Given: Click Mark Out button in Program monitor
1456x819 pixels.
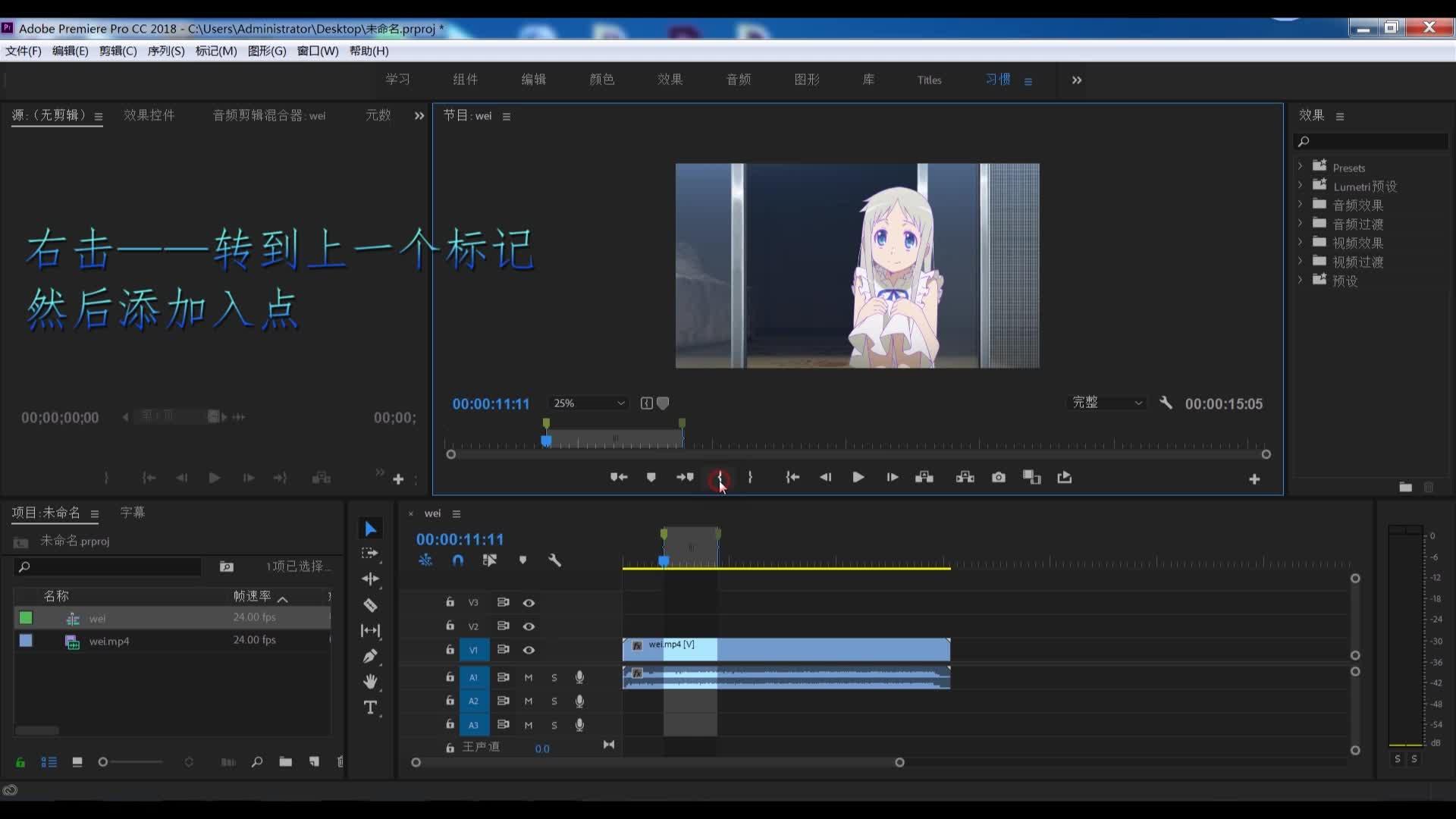Looking at the screenshot, I should pyautogui.click(x=750, y=477).
